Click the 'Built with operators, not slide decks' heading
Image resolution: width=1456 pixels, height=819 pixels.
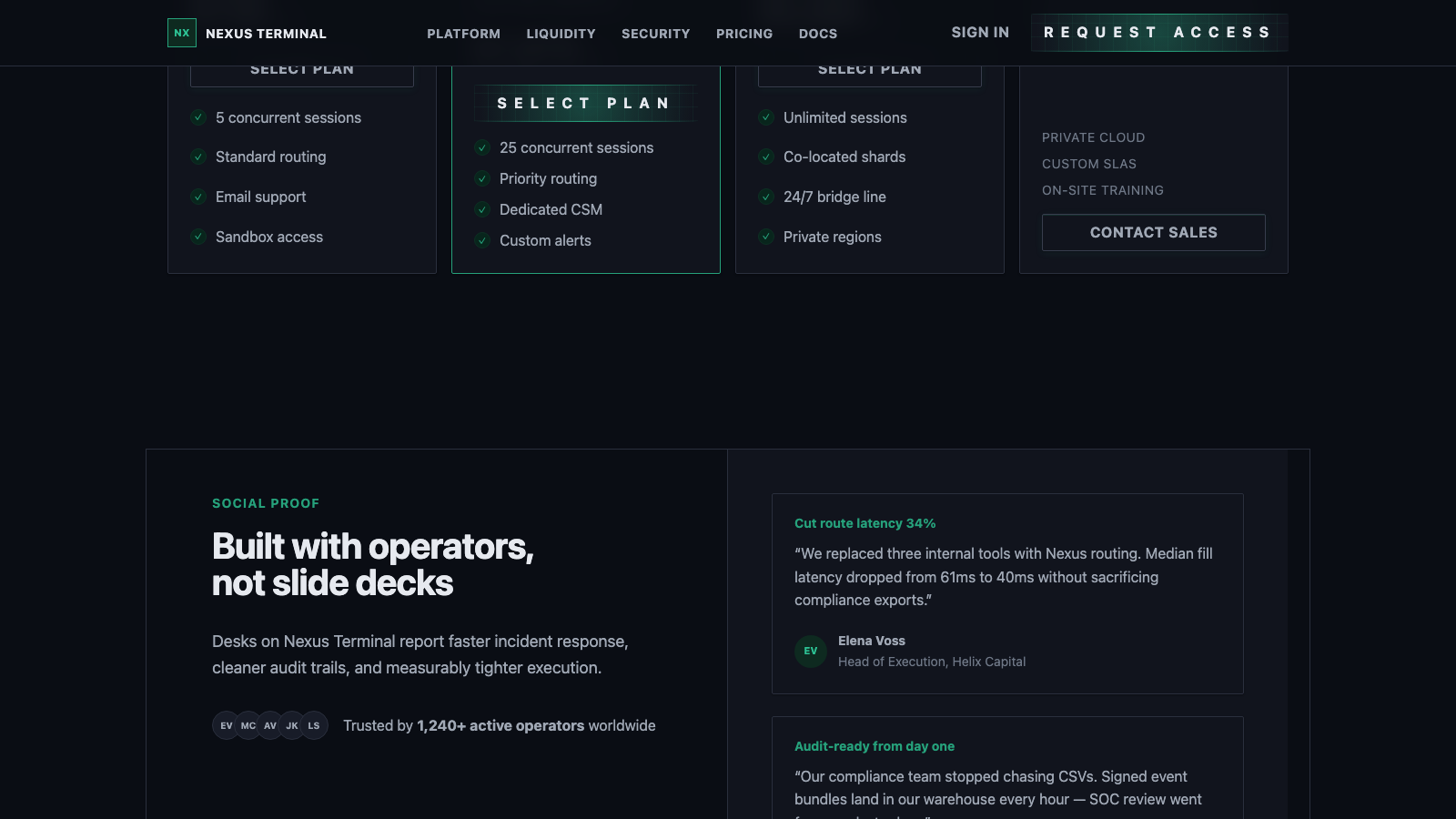(x=373, y=565)
